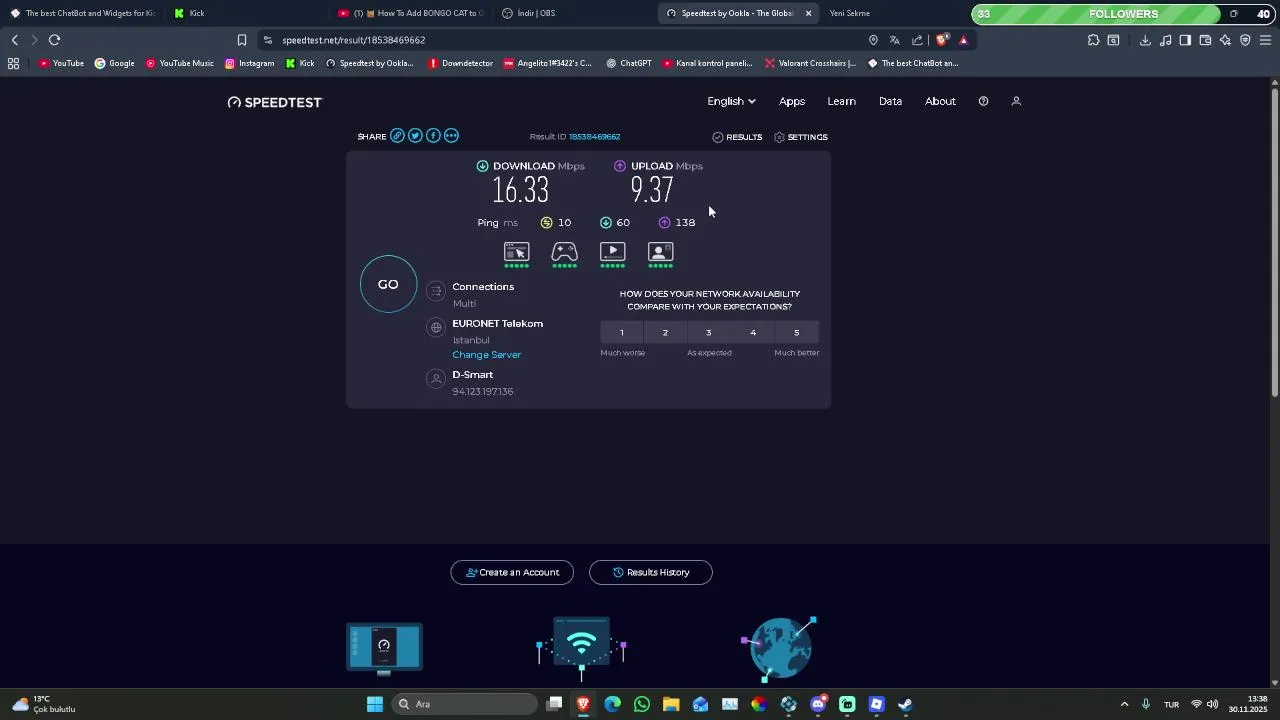Click the Speedtest help question icon
This screenshot has width=1280, height=720.
983,101
